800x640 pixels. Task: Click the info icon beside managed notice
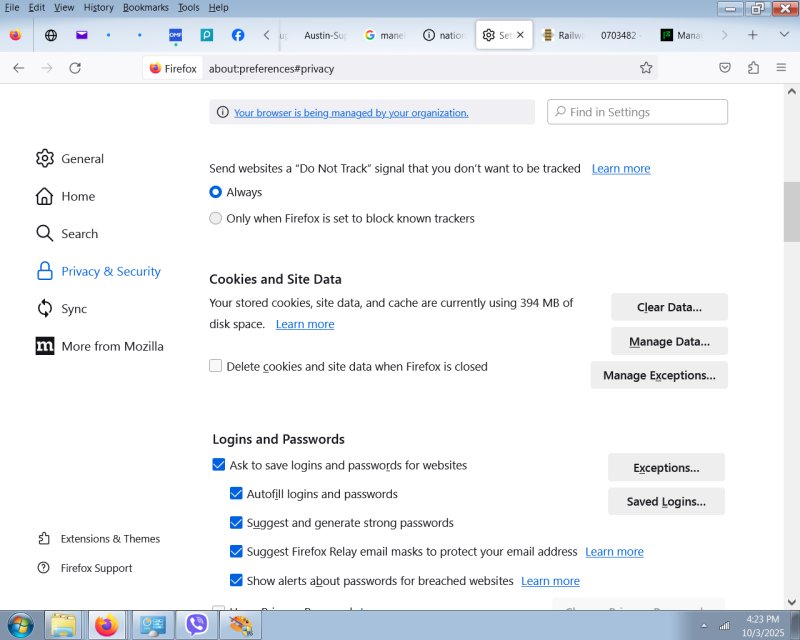tap(222, 112)
